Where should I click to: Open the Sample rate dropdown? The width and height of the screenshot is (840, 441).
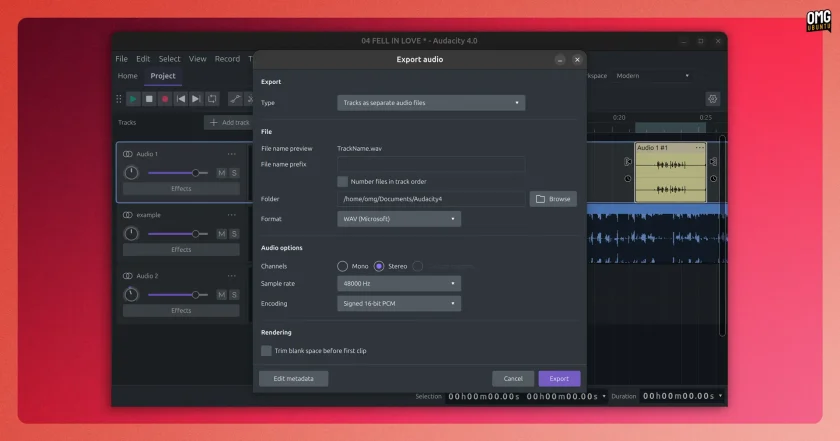(x=399, y=283)
